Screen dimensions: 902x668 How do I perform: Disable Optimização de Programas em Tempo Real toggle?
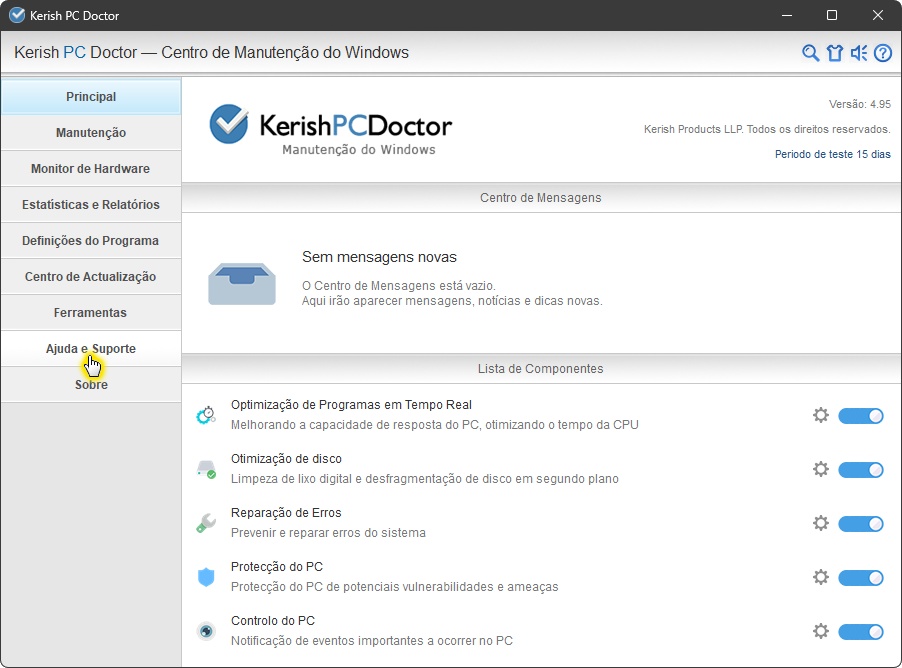860,416
